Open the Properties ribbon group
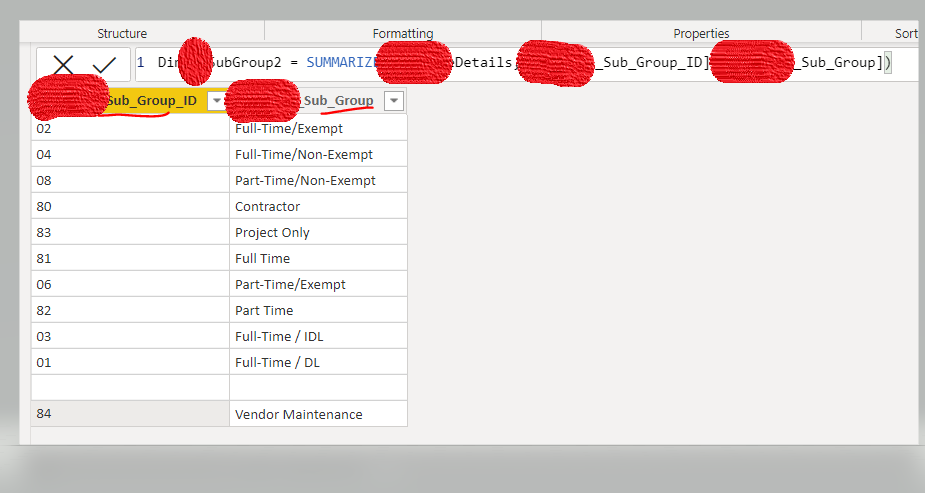 701,34
